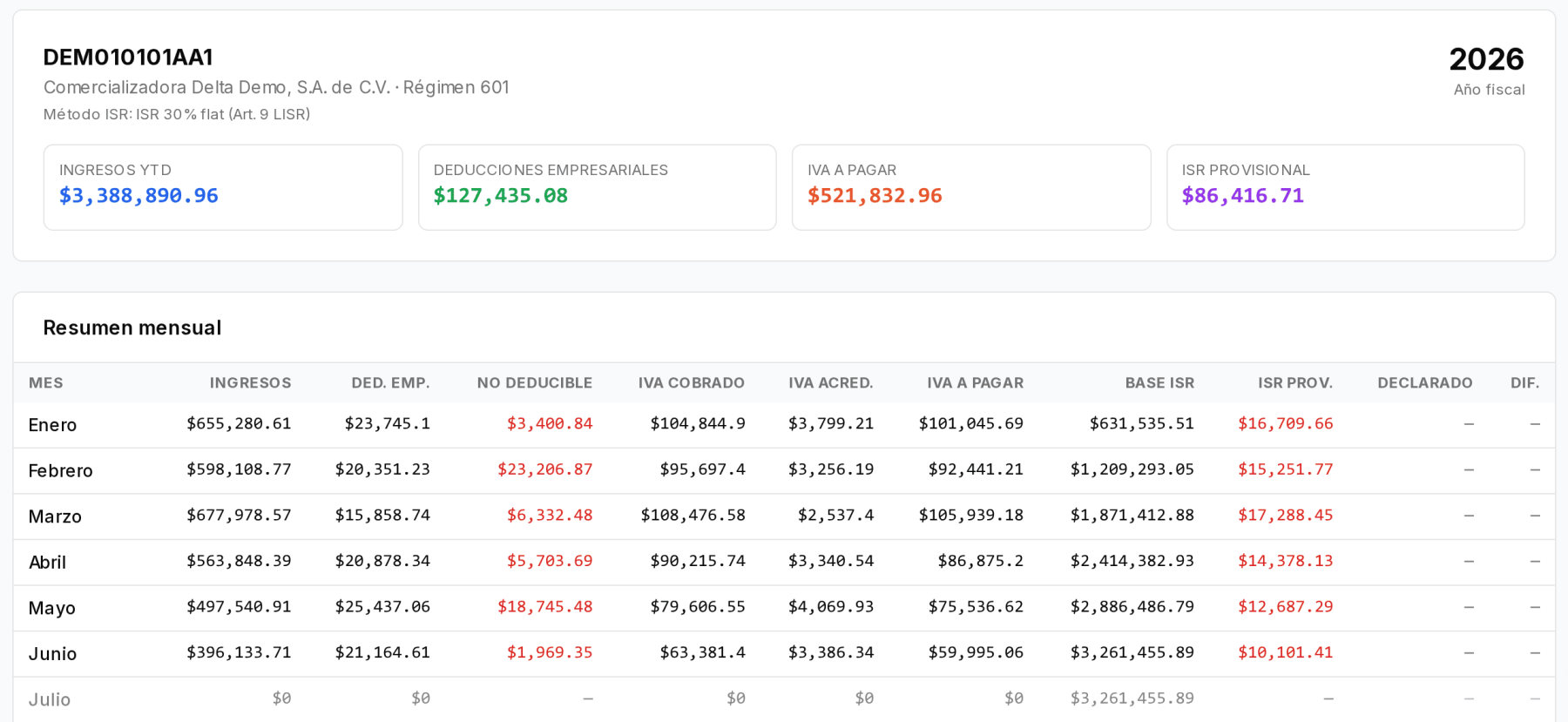Click Deducciones Empresariales amount $127,435.08
Screen dimensions: 1568x722
[x=501, y=196]
